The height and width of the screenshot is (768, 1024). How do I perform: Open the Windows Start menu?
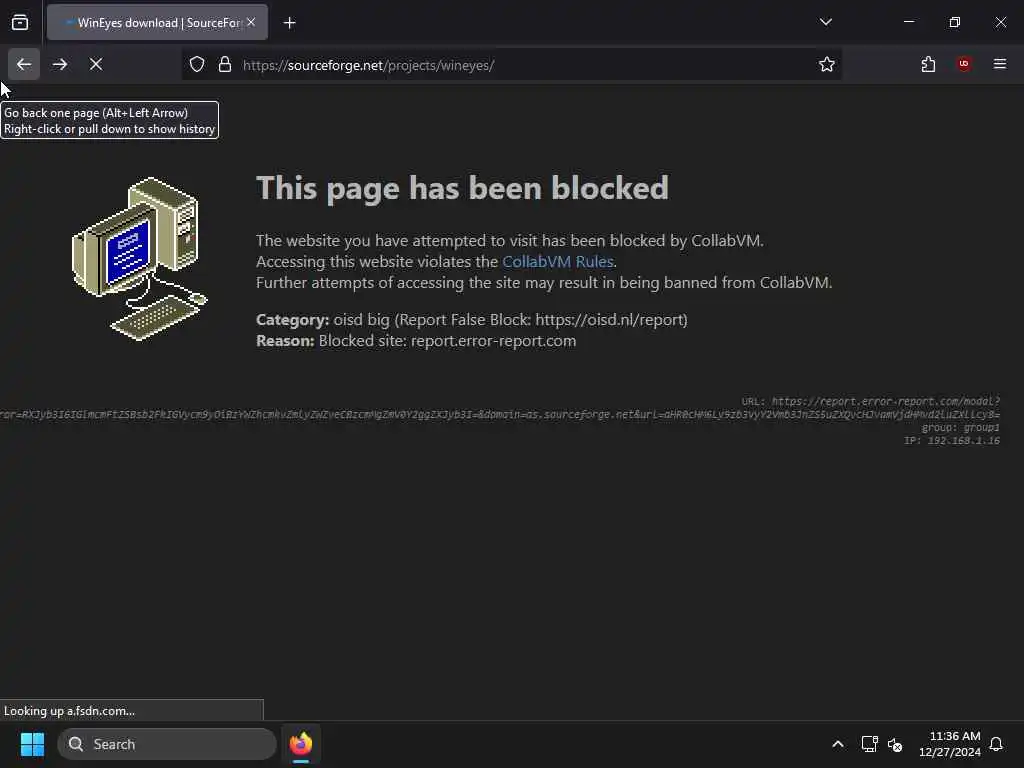[33, 744]
